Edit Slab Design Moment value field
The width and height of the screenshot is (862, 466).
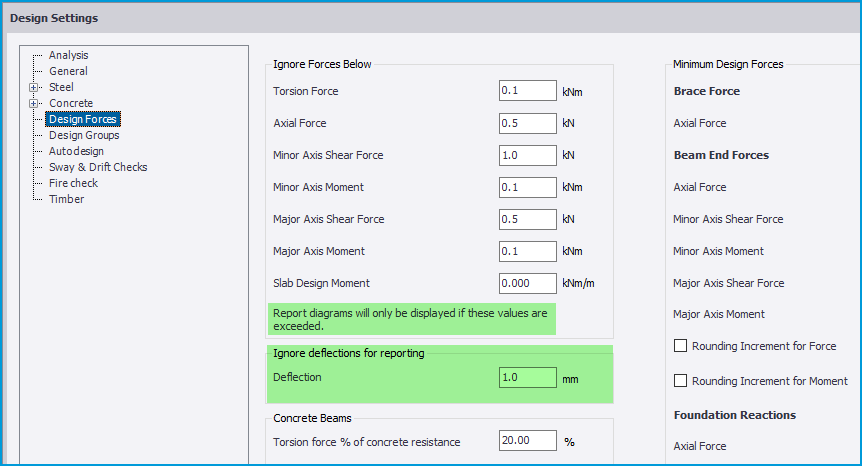pyautogui.click(x=528, y=283)
